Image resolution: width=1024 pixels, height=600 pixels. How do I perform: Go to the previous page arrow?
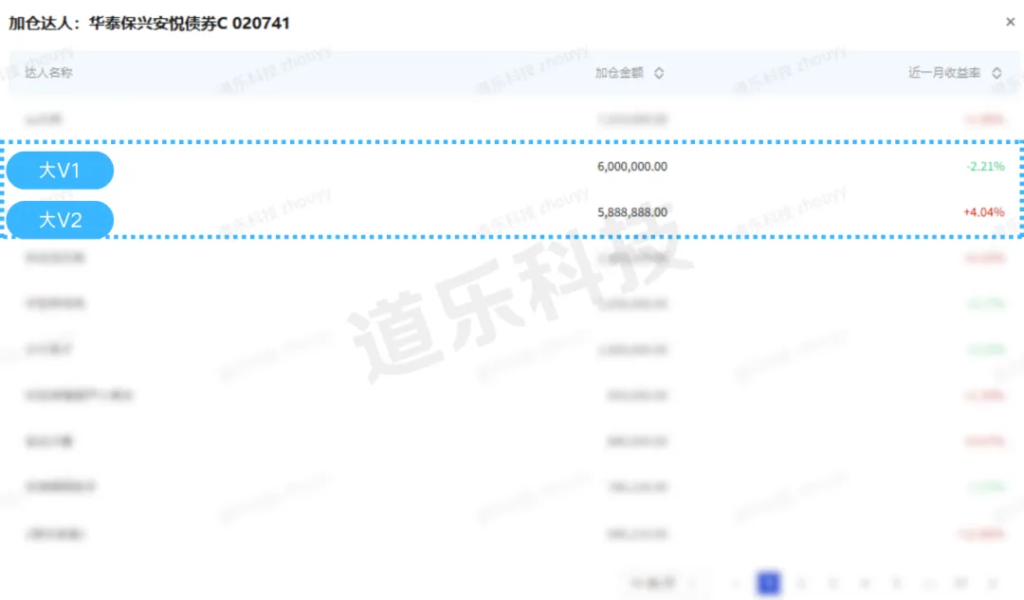[x=736, y=582]
